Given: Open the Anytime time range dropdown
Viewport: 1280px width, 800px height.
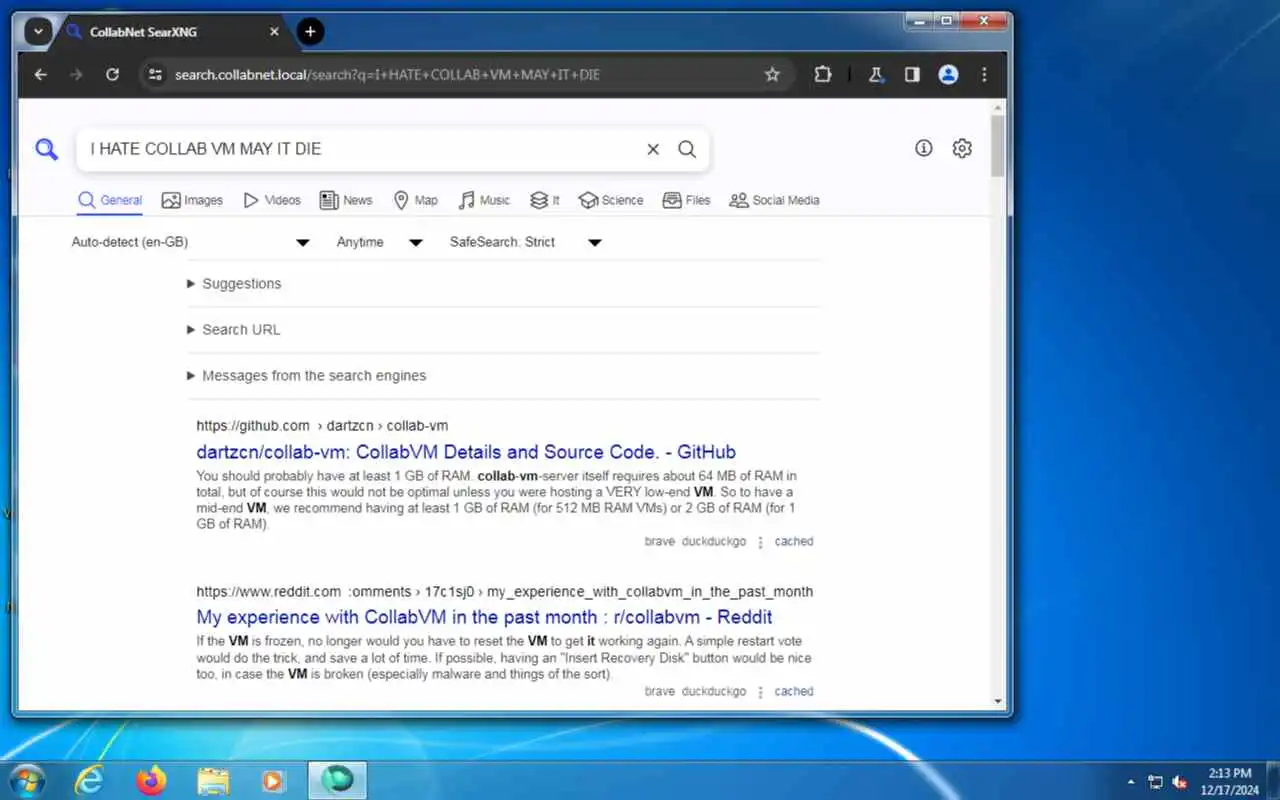Looking at the screenshot, I should (x=380, y=242).
